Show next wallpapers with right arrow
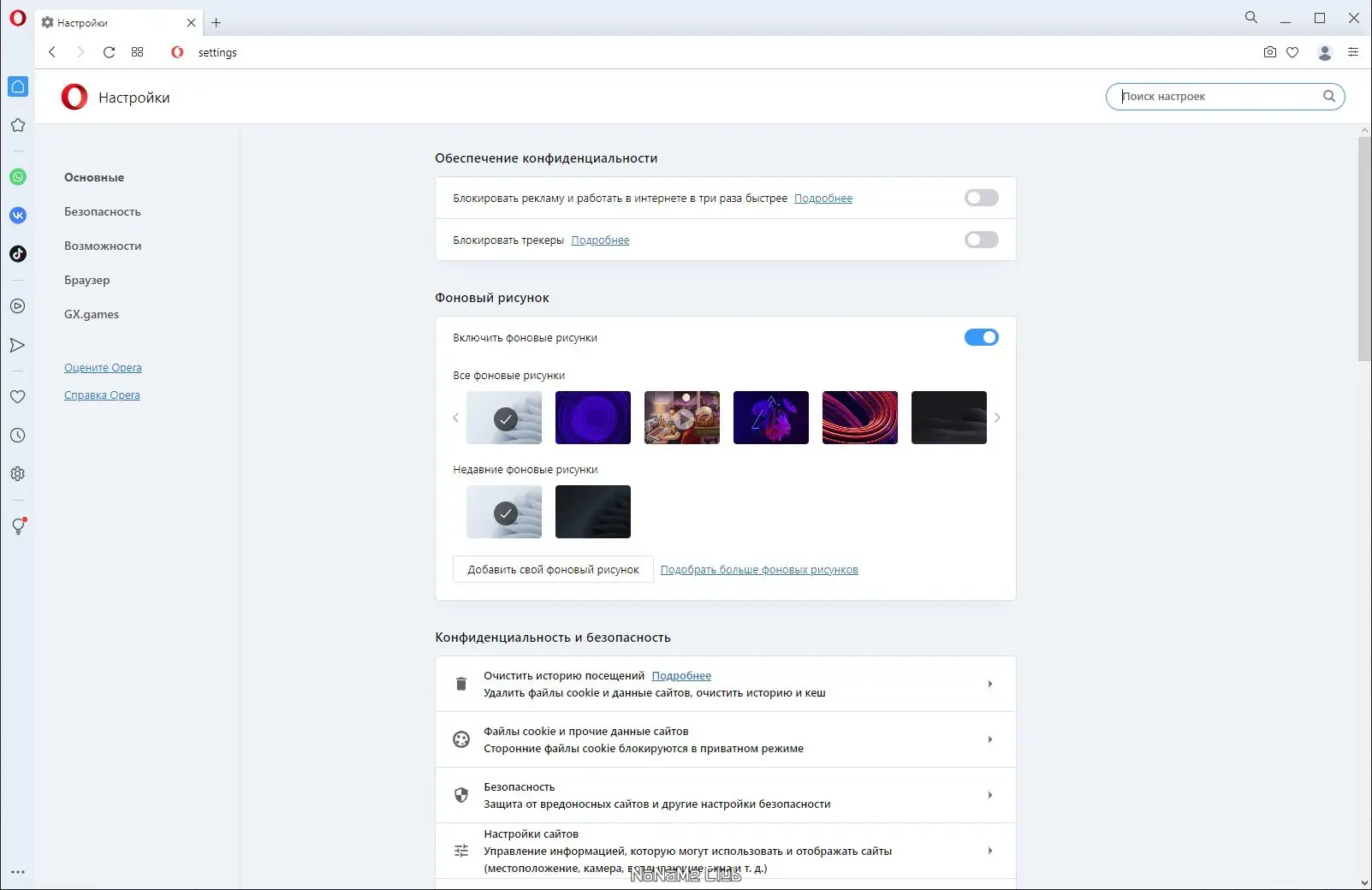 [997, 418]
